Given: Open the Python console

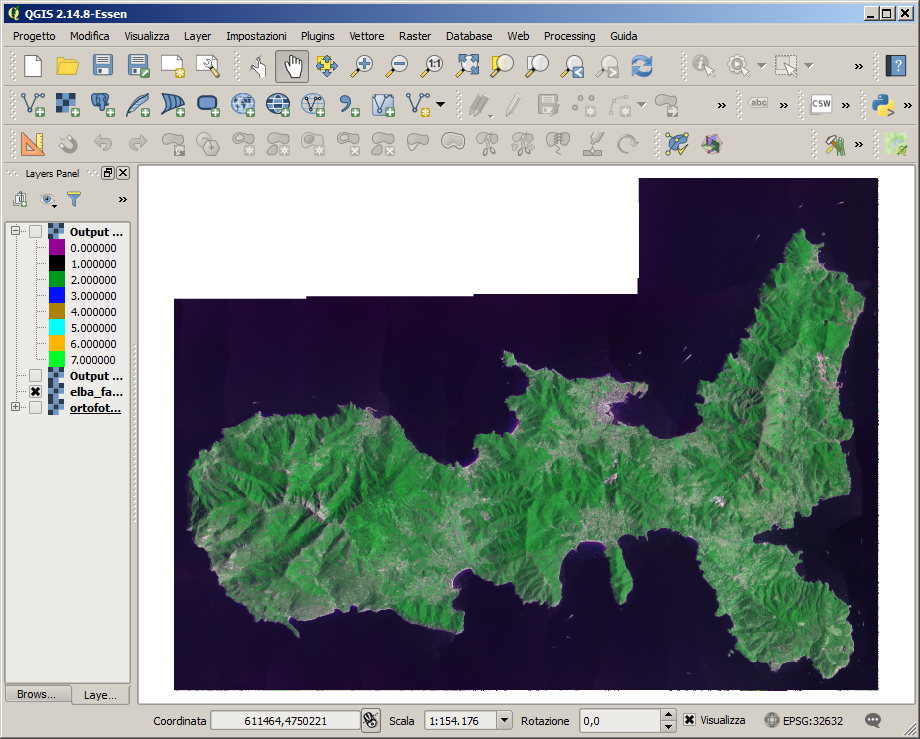Looking at the screenshot, I should click(x=882, y=104).
